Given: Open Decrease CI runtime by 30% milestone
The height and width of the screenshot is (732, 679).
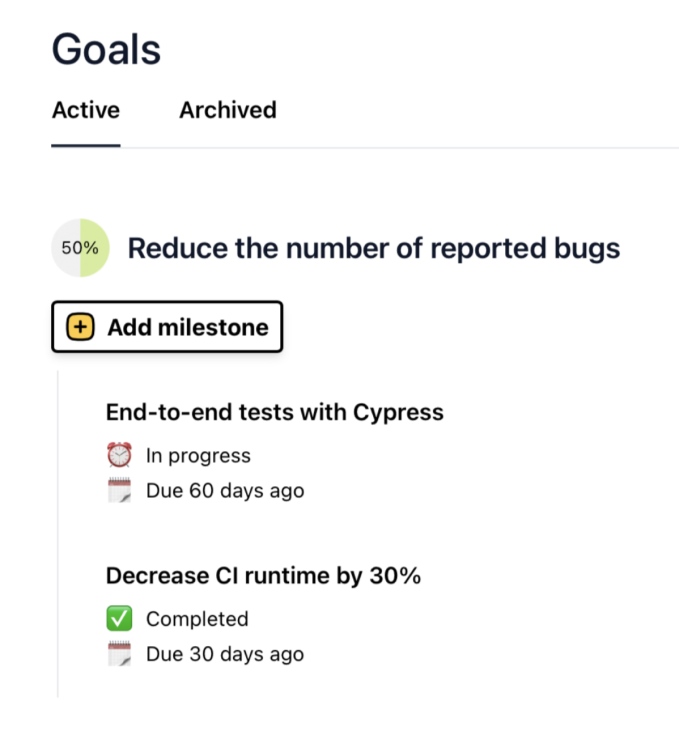Looking at the screenshot, I should pos(263,576).
